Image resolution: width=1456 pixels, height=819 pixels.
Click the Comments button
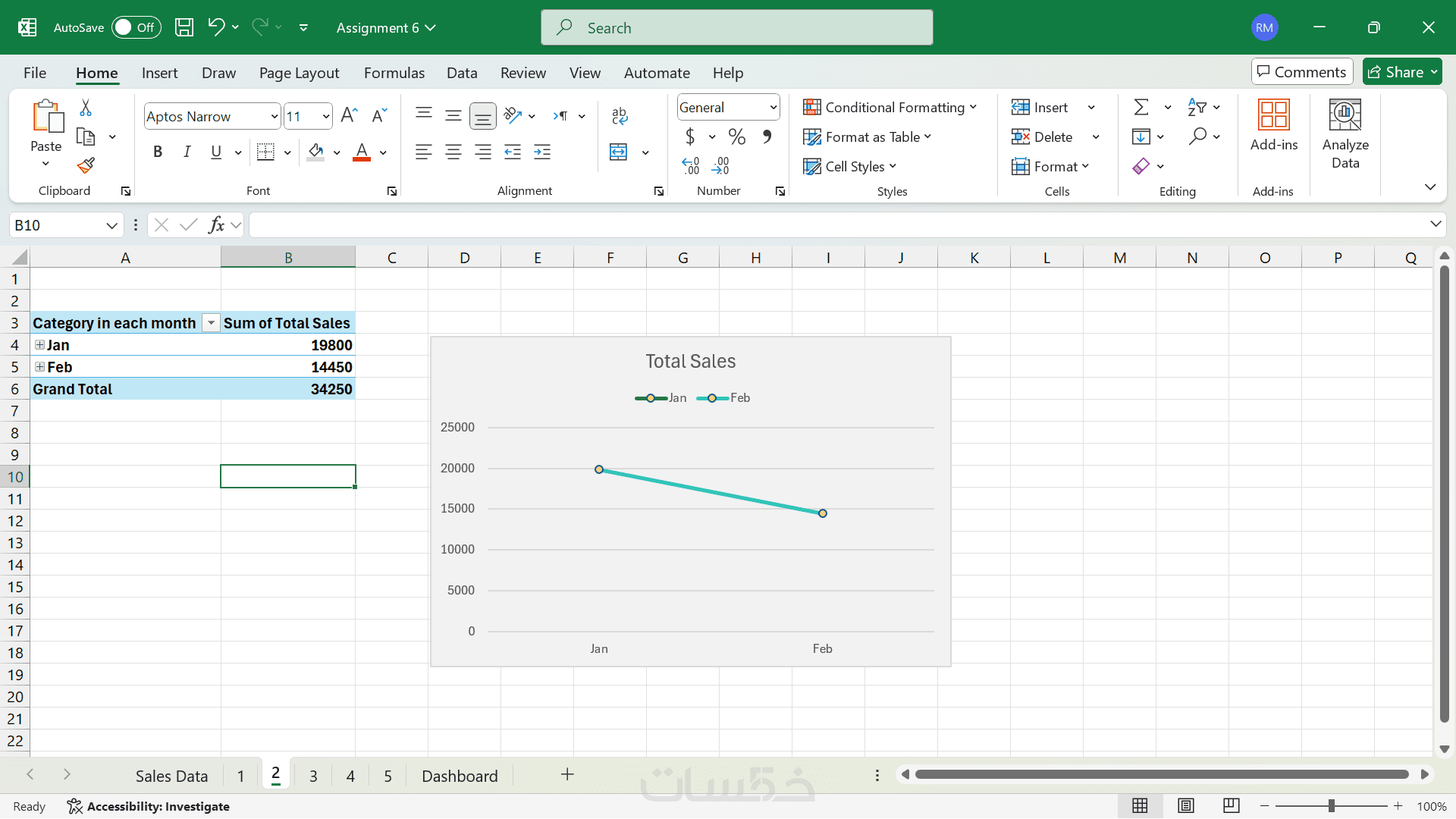coord(1301,72)
